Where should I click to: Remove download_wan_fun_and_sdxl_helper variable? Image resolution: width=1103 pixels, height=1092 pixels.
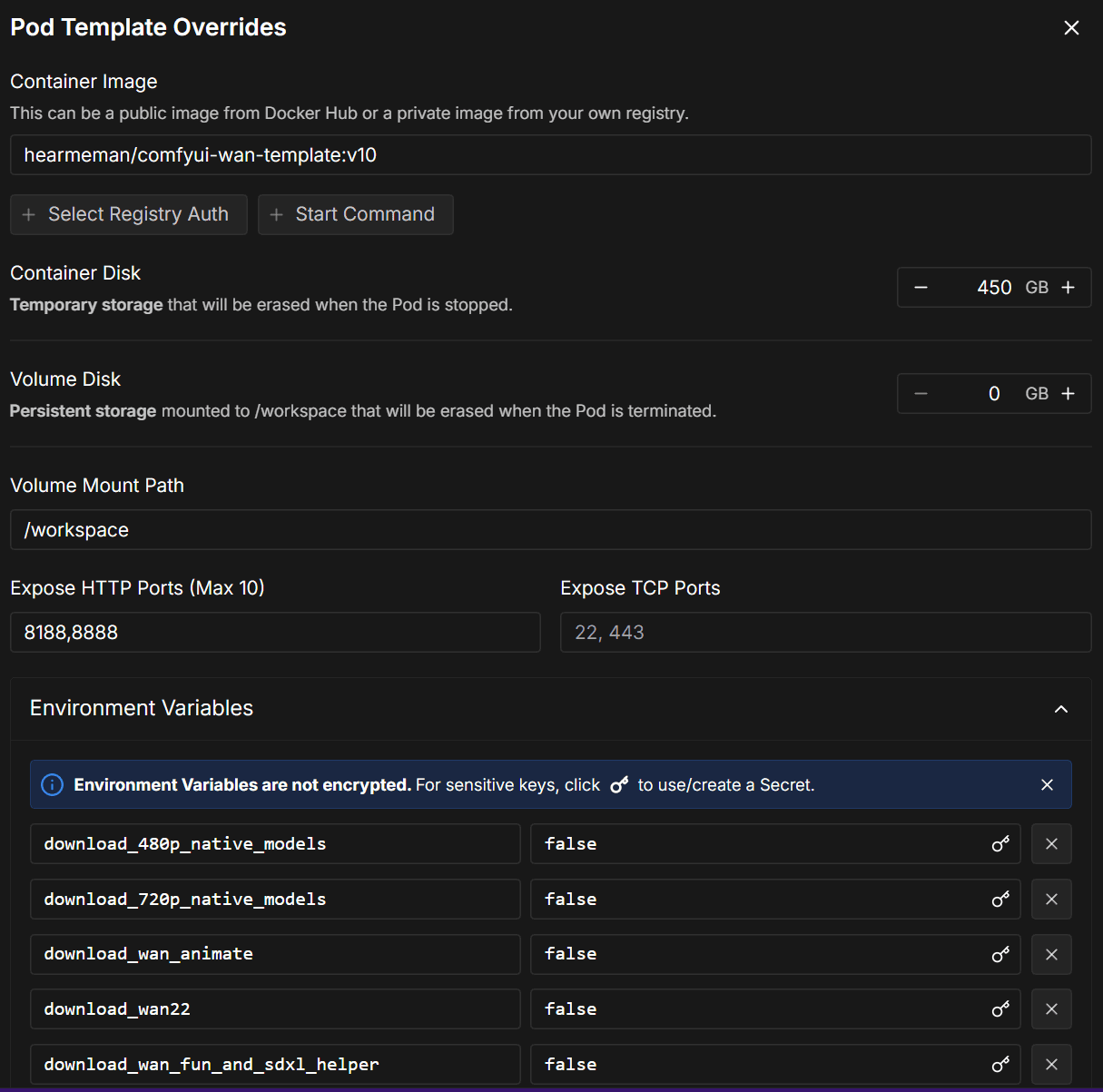1051,1065
